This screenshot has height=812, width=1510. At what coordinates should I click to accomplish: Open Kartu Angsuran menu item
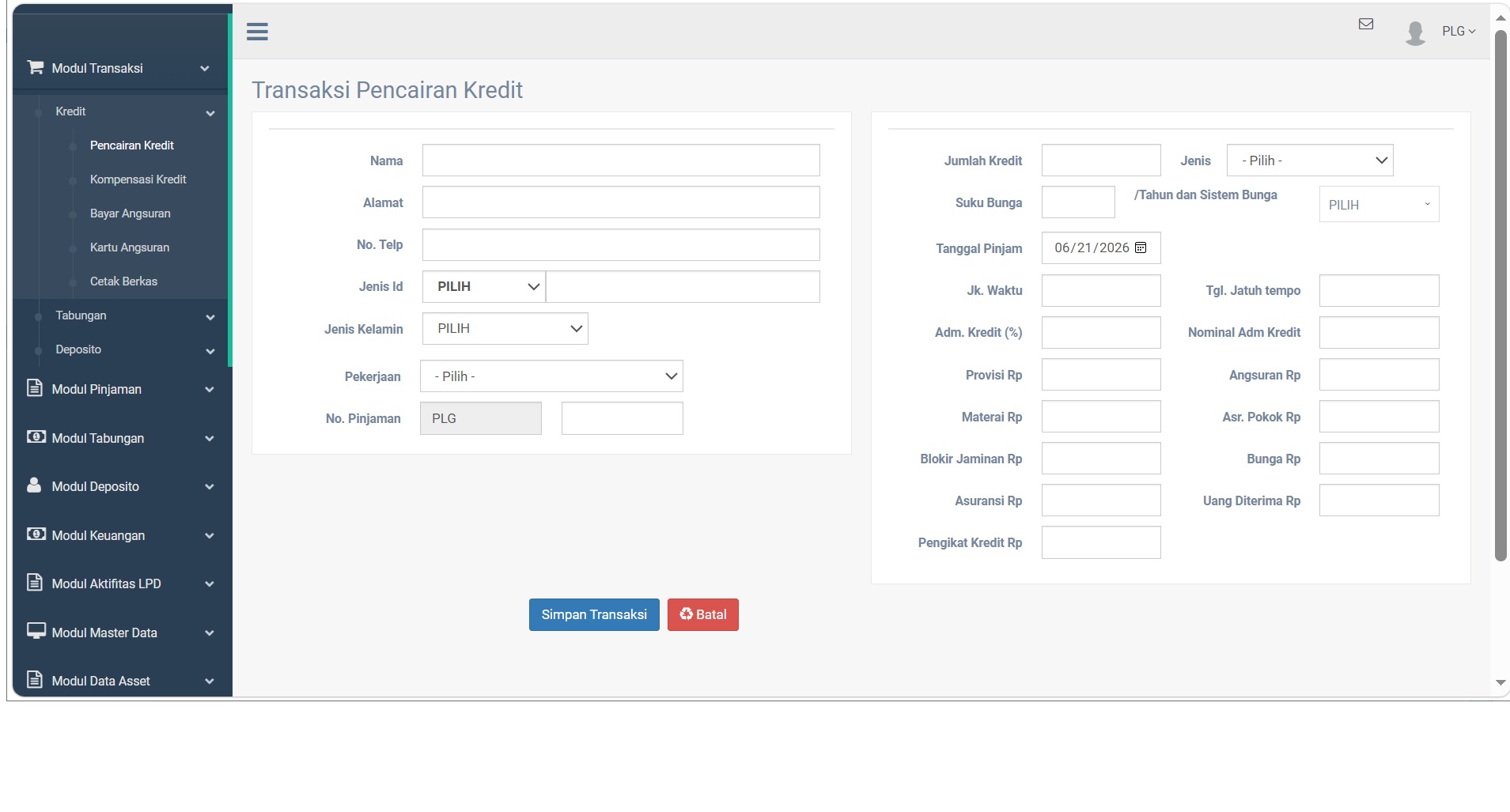tap(130, 247)
